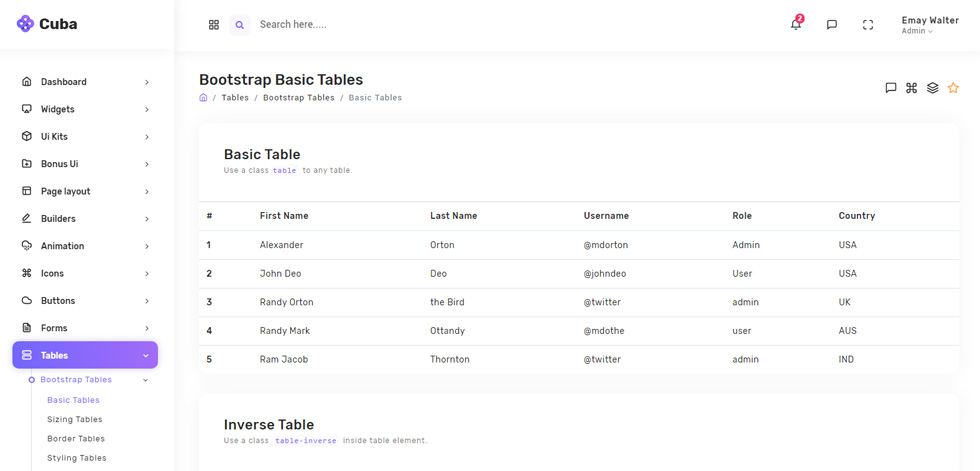Click the sidebar Icons command icon
Image resolution: width=980 pixels, height=471 pixels.
(x=26, y=273)
